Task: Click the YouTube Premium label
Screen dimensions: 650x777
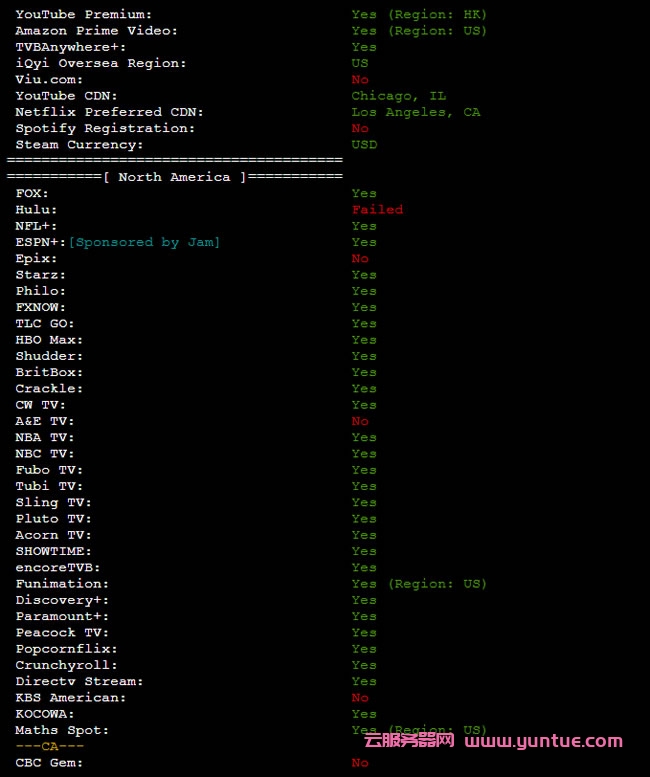Action: click(x=84, y=15)
